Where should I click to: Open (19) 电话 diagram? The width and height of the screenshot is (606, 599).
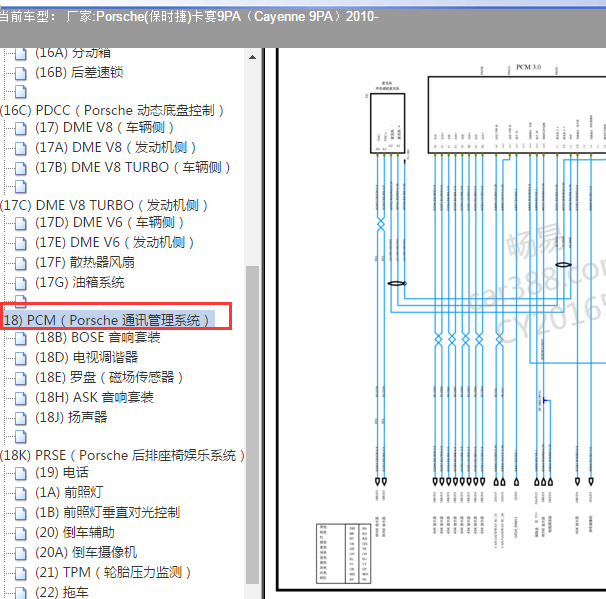(62, 472)
